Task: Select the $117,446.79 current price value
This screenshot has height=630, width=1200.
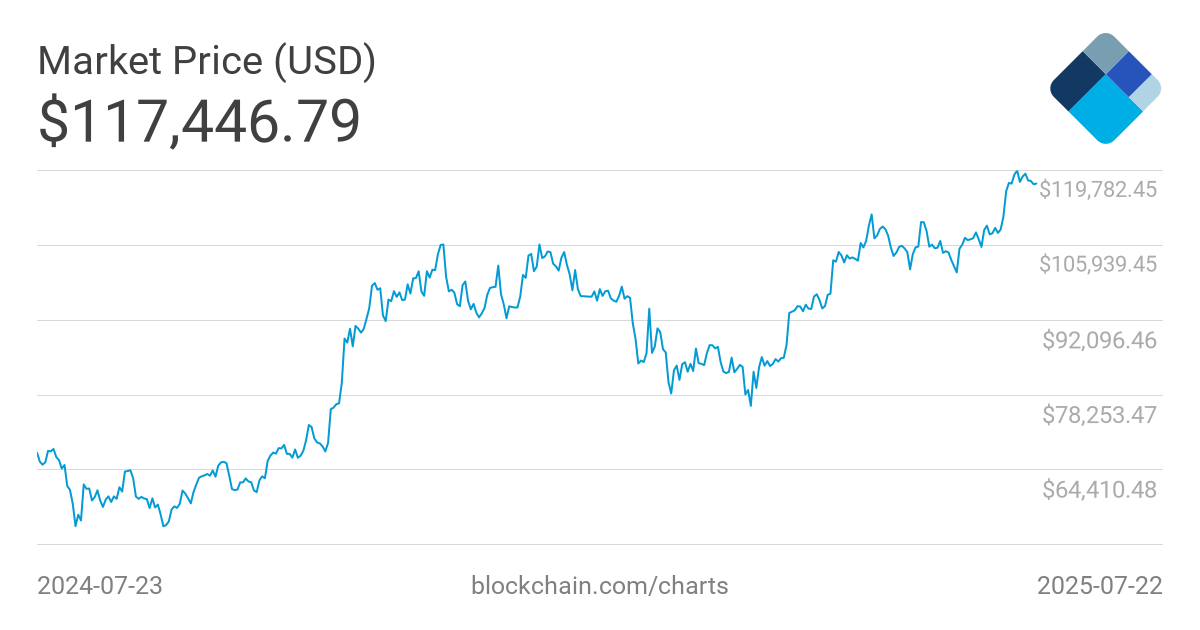Action: (199, 121)
